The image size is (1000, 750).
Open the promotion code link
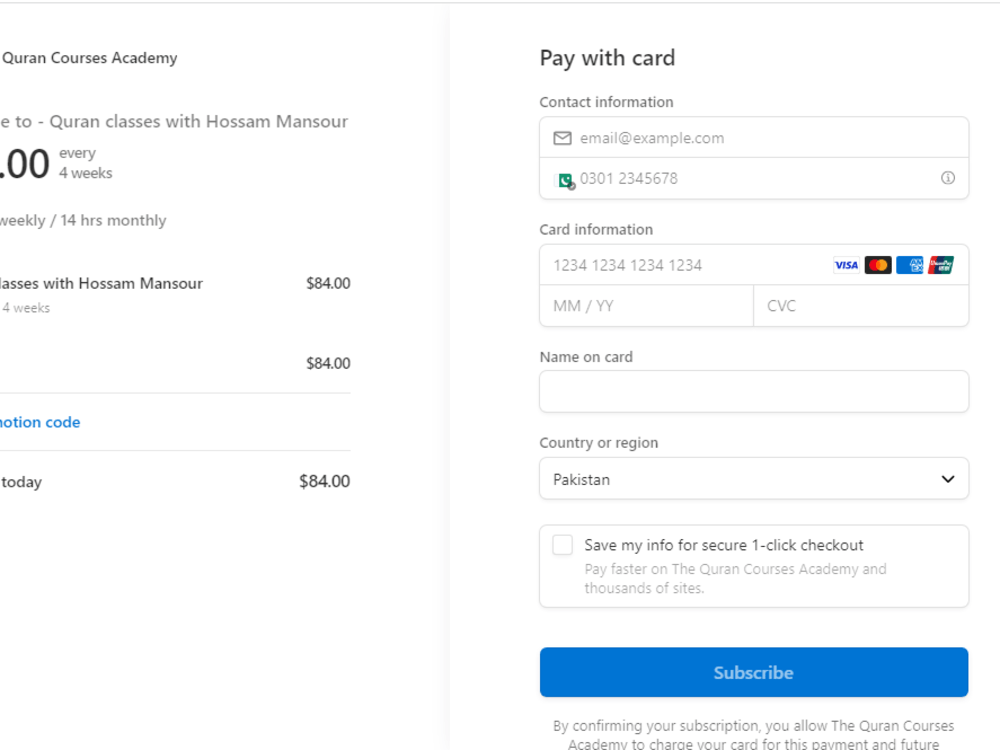(40, 422)
